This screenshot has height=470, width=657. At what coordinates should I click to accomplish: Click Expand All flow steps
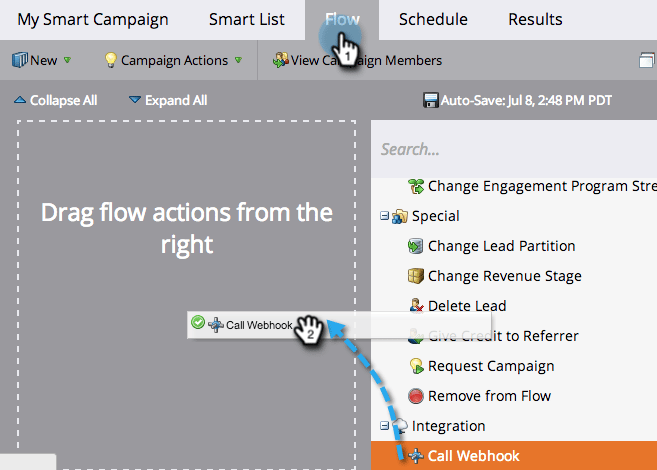click(168, 100)
